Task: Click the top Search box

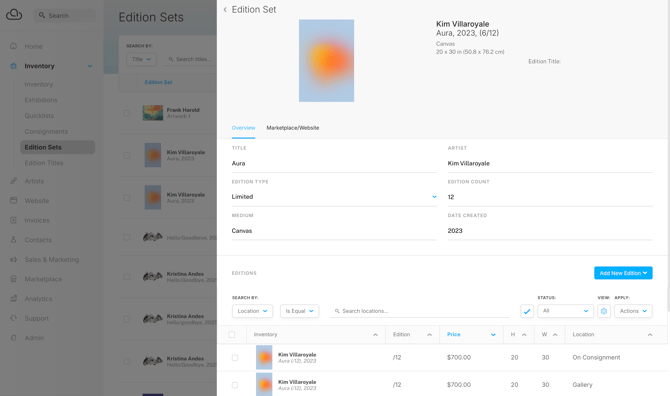Action: (65, 15)
